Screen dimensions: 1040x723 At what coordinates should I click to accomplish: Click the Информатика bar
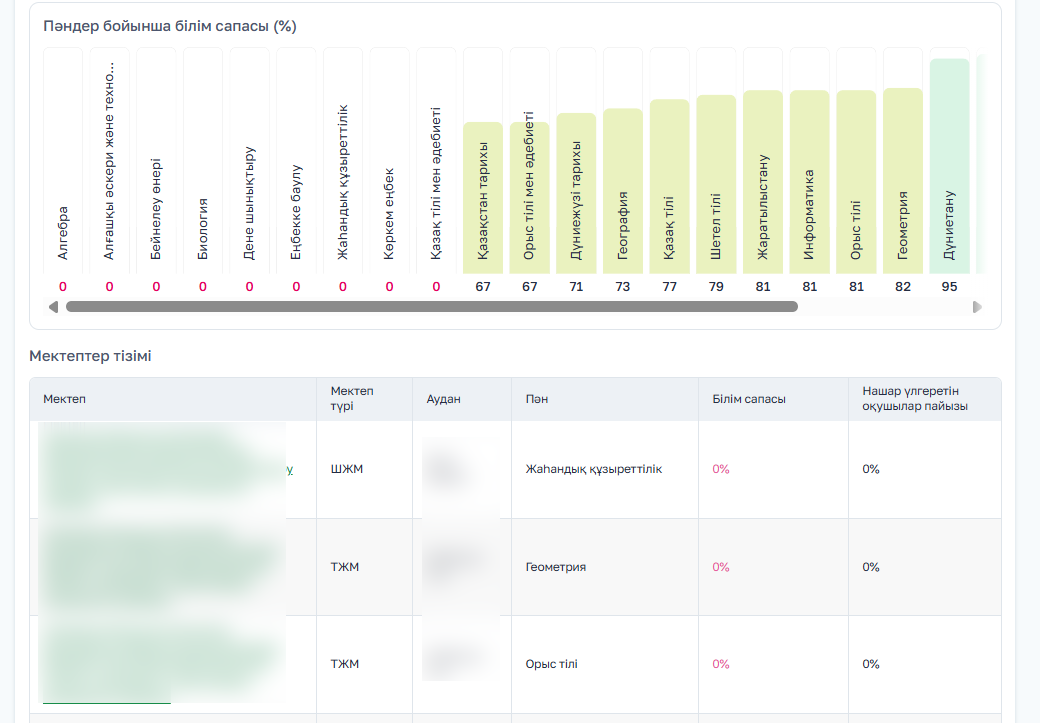[809, 182]
